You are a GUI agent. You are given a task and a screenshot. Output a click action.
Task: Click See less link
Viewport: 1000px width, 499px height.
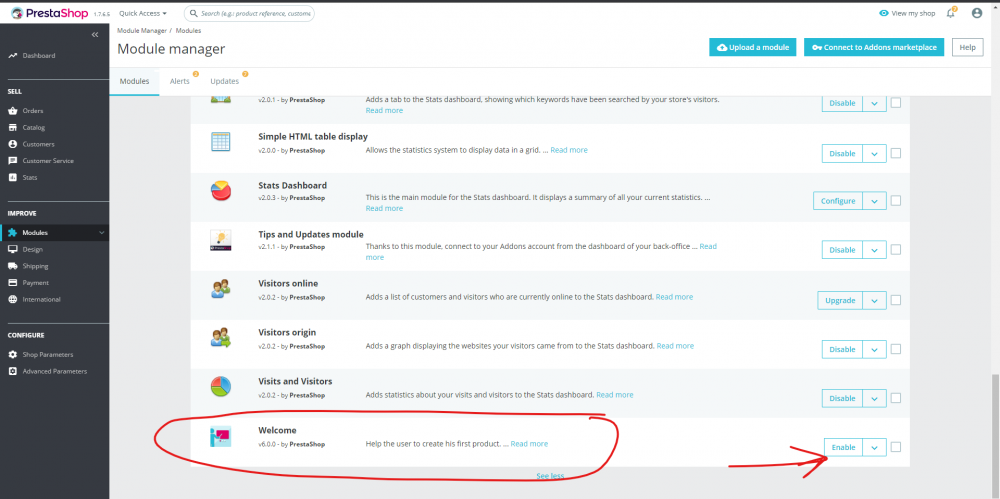tap(550, 476)
